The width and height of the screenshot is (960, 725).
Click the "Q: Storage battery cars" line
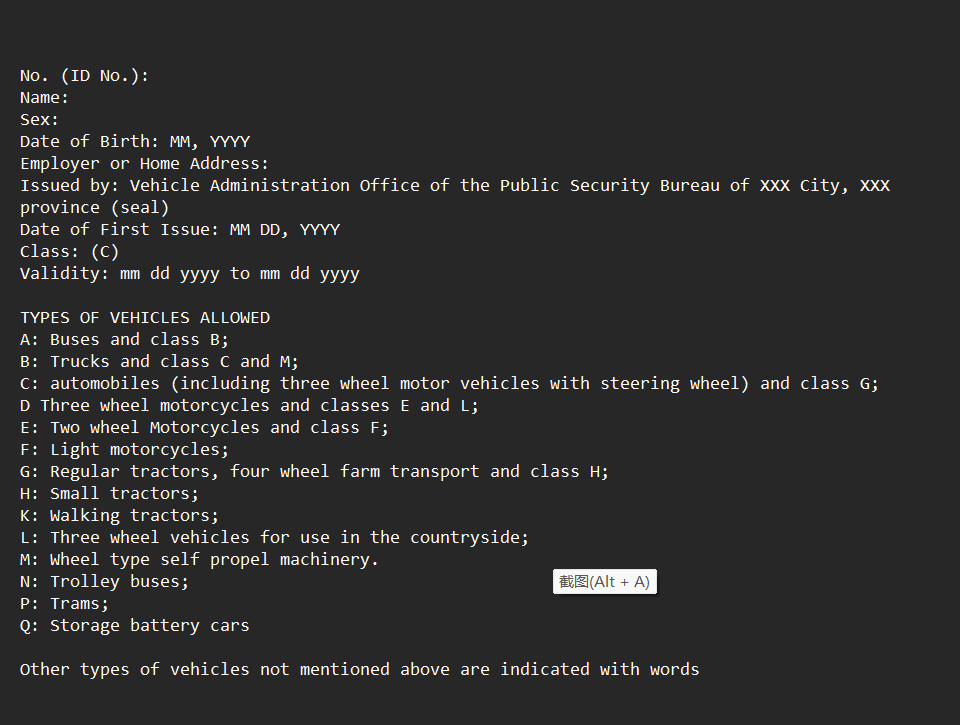coord(135,626)
